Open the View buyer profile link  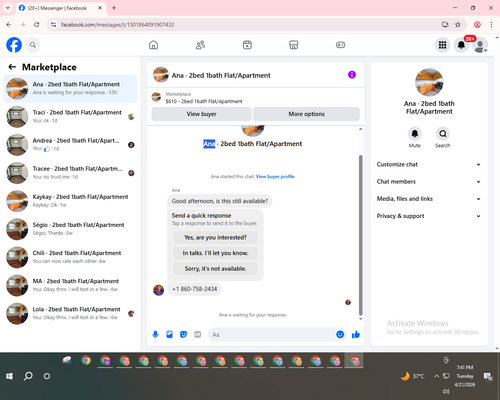[275, 176]
